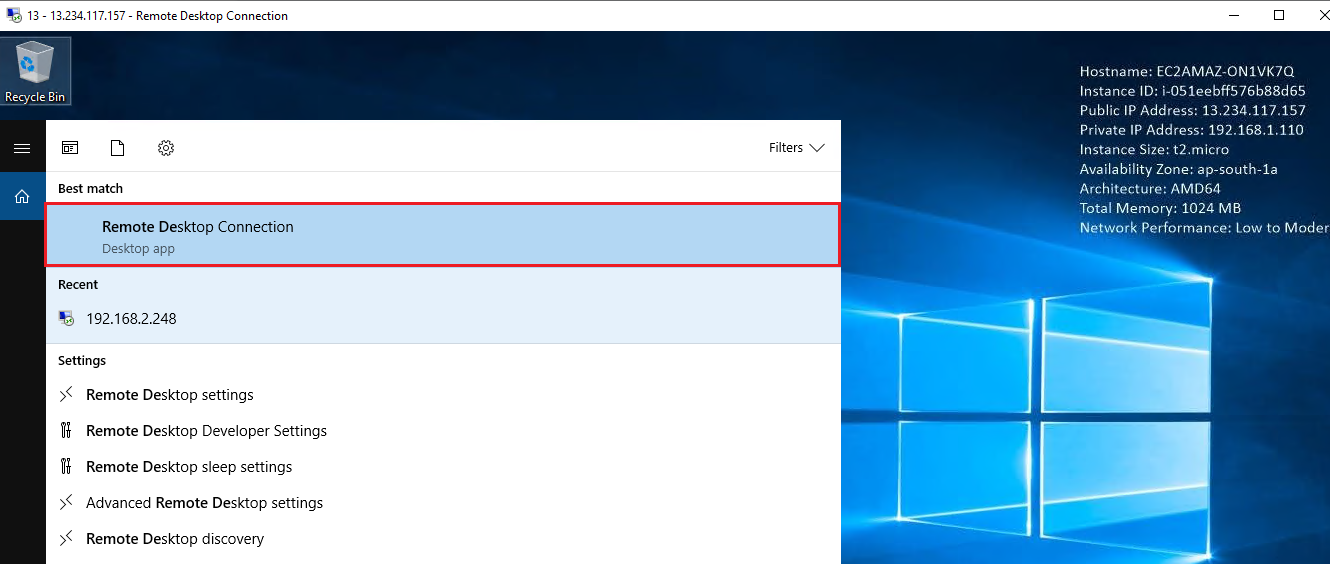1330x564 pixels.
Task: Click Private IP Address 192.168.1.110 text
Action: pos(1190,130)
